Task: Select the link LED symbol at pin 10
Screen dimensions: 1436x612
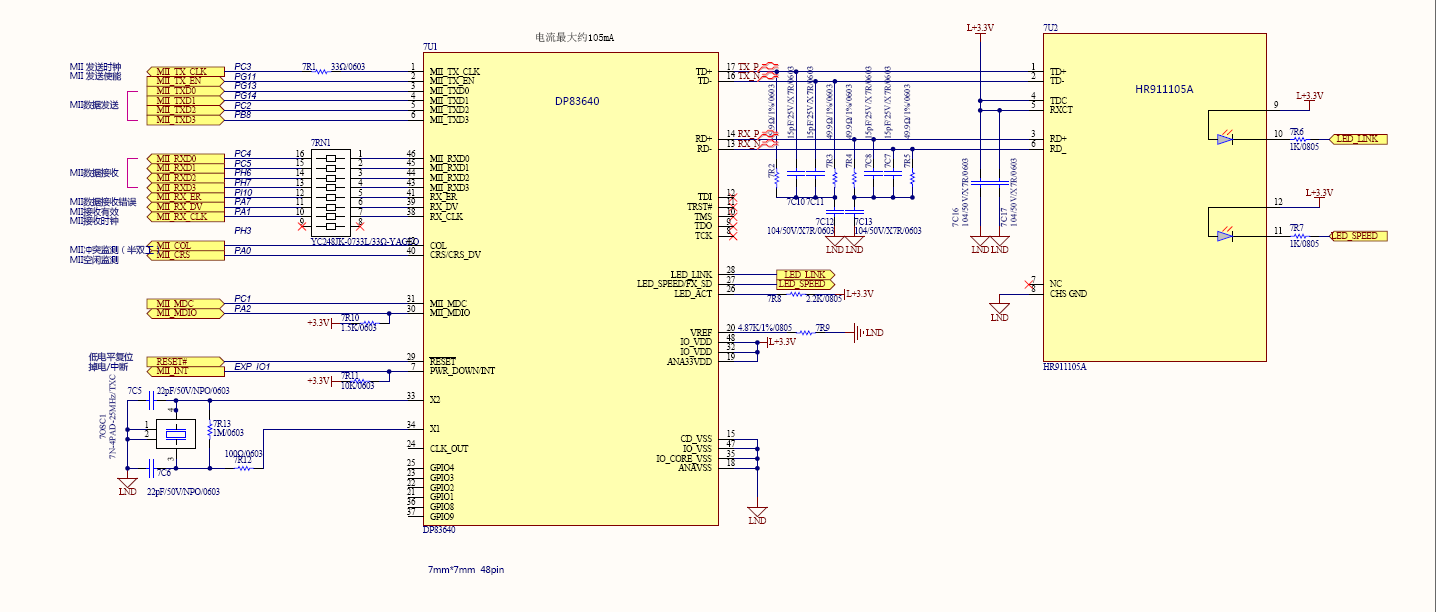Action: [x=1225, y=139]
